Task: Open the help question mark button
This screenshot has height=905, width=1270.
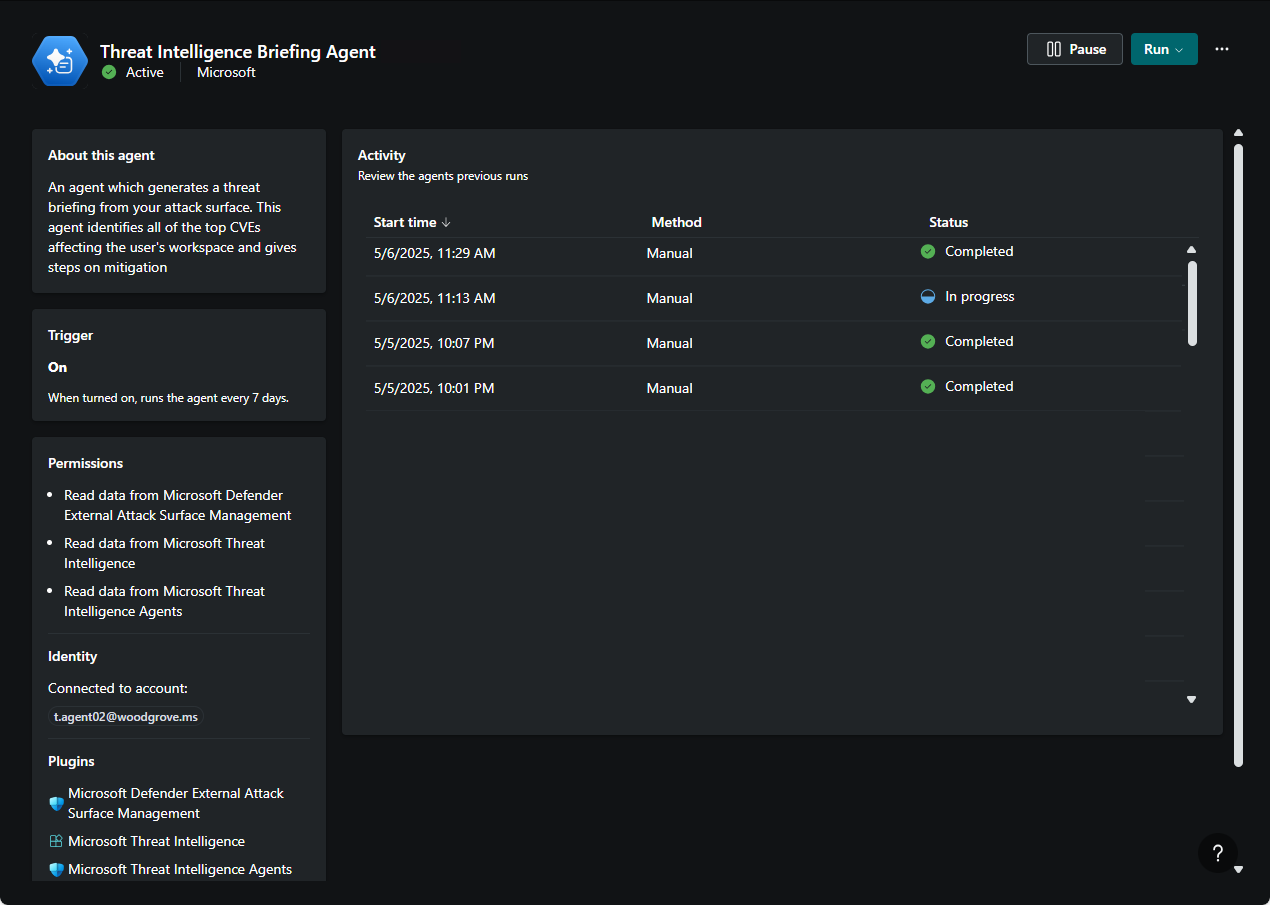Action: tap(1217, 853)
